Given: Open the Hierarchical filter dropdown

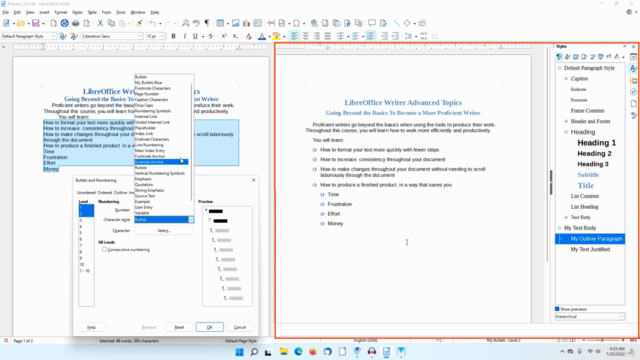Looking at the screenshot, I should (622, 317).
